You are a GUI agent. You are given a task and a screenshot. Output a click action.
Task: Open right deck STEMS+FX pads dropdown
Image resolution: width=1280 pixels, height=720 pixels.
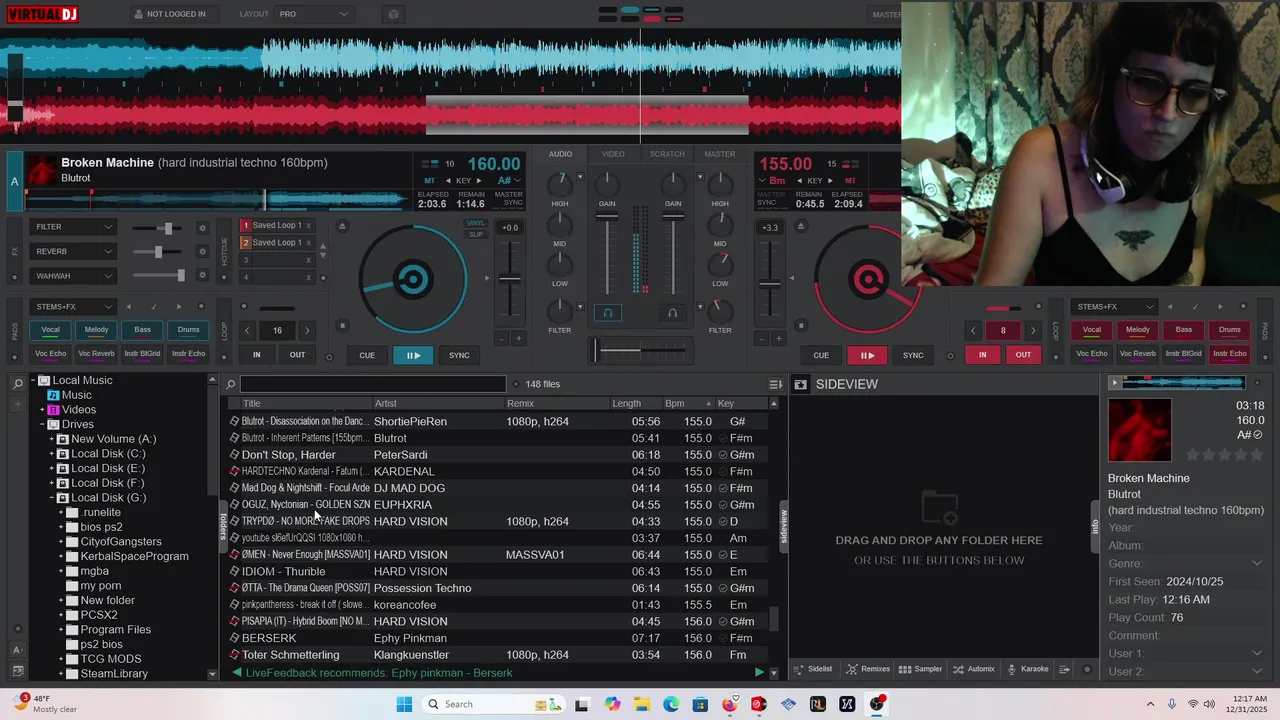tap(1114, 307)
